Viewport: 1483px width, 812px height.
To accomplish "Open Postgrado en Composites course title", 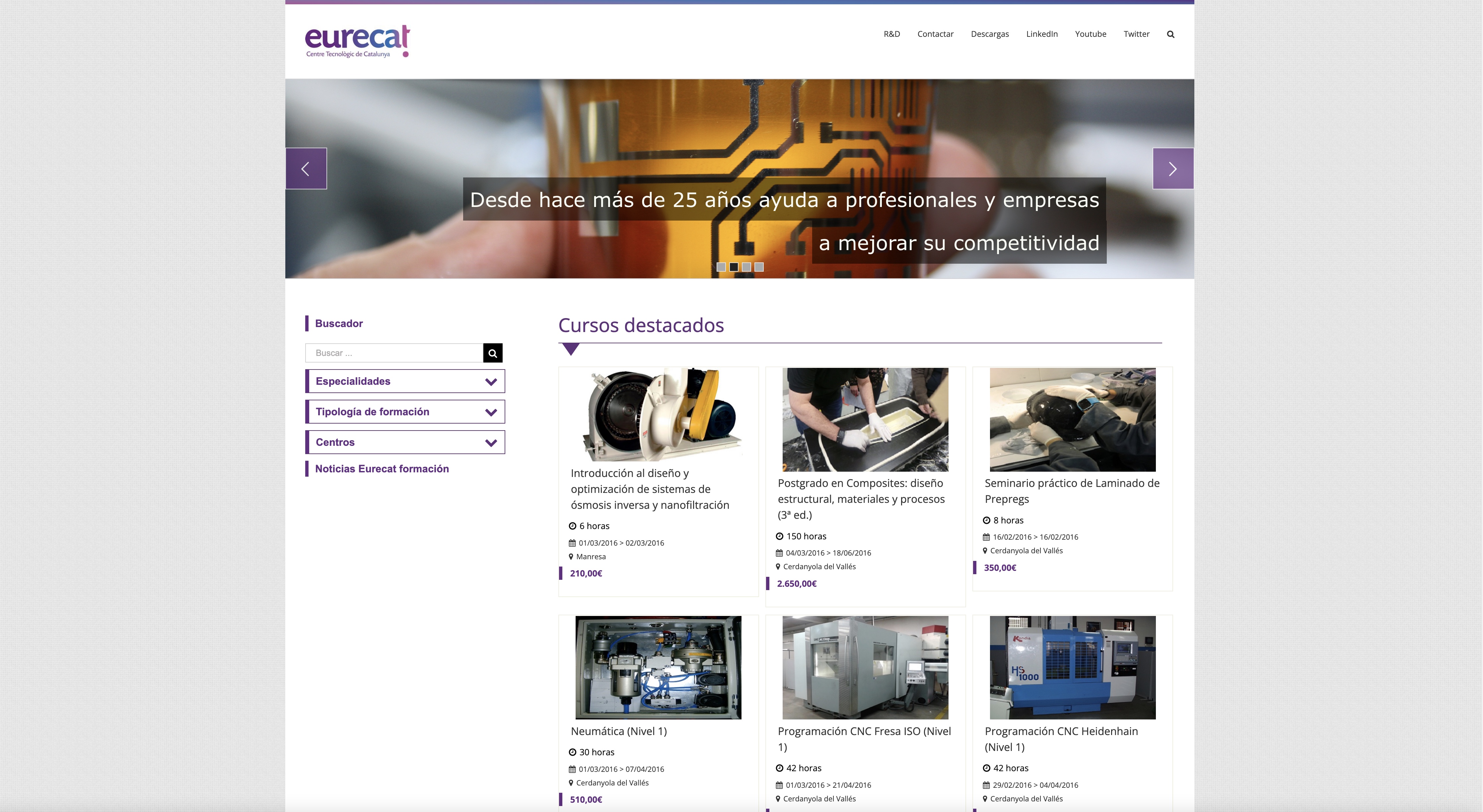I will [x=861, y=499].
